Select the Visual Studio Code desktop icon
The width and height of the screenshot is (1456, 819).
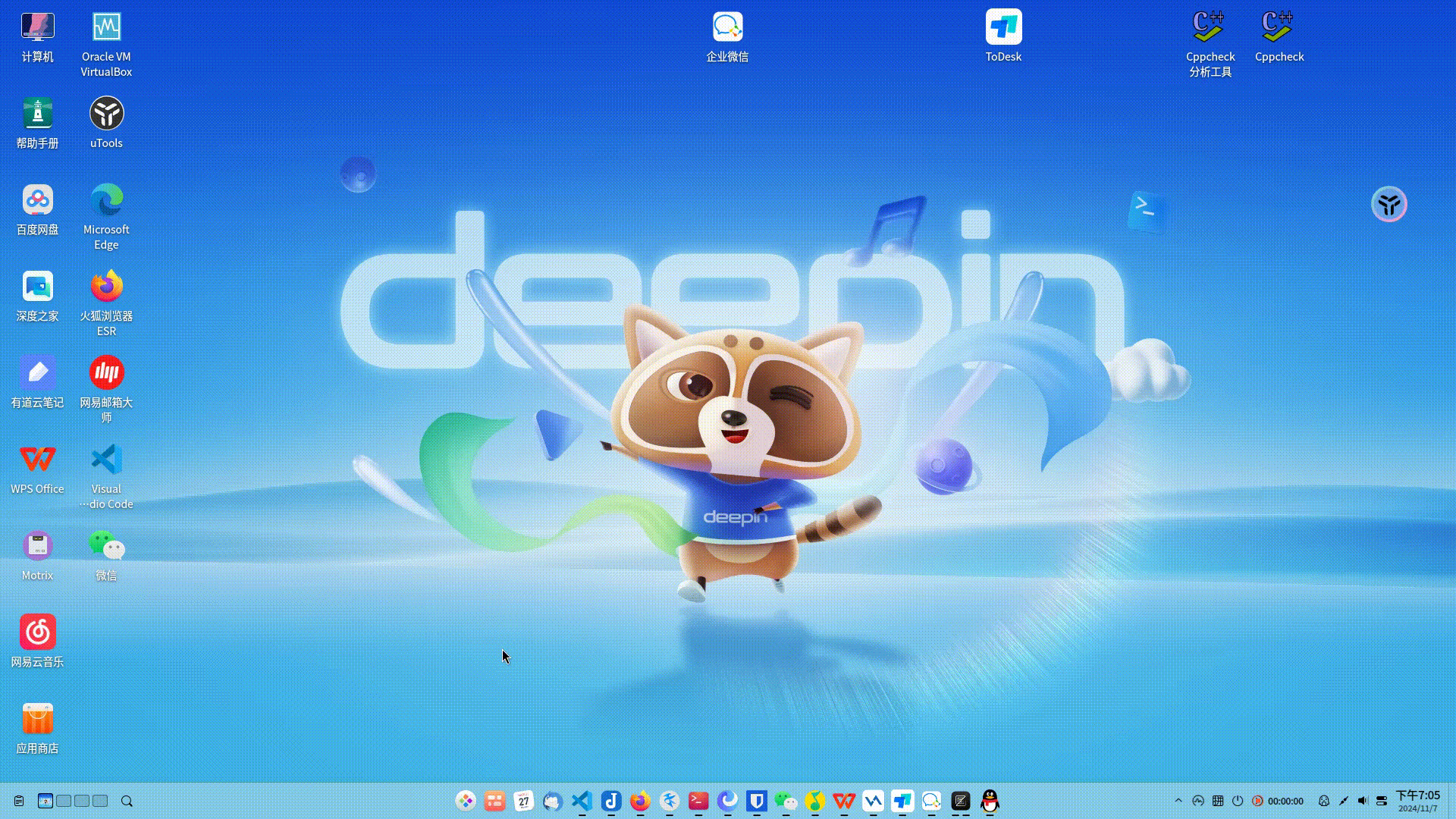(x=106, y=476)
